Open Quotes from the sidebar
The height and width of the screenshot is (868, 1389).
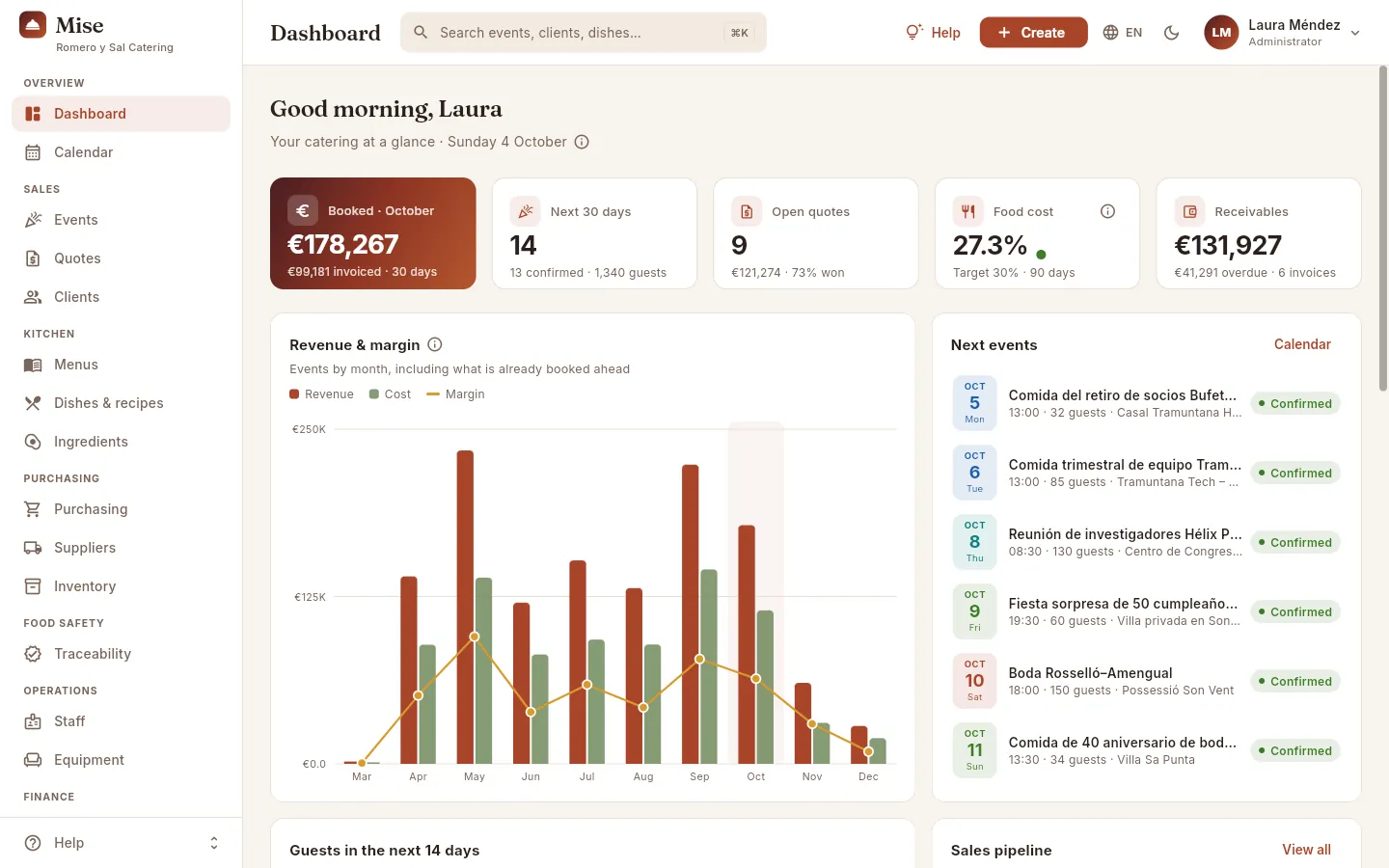[121, 258]
